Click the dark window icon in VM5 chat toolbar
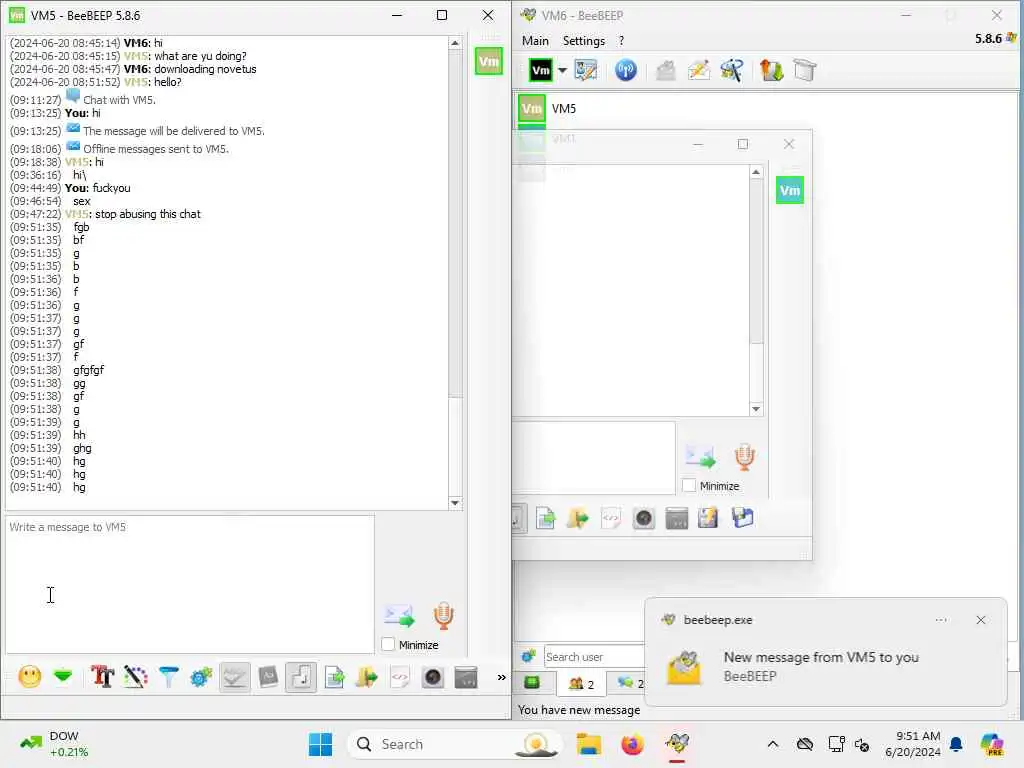 [x=466, y=677]
